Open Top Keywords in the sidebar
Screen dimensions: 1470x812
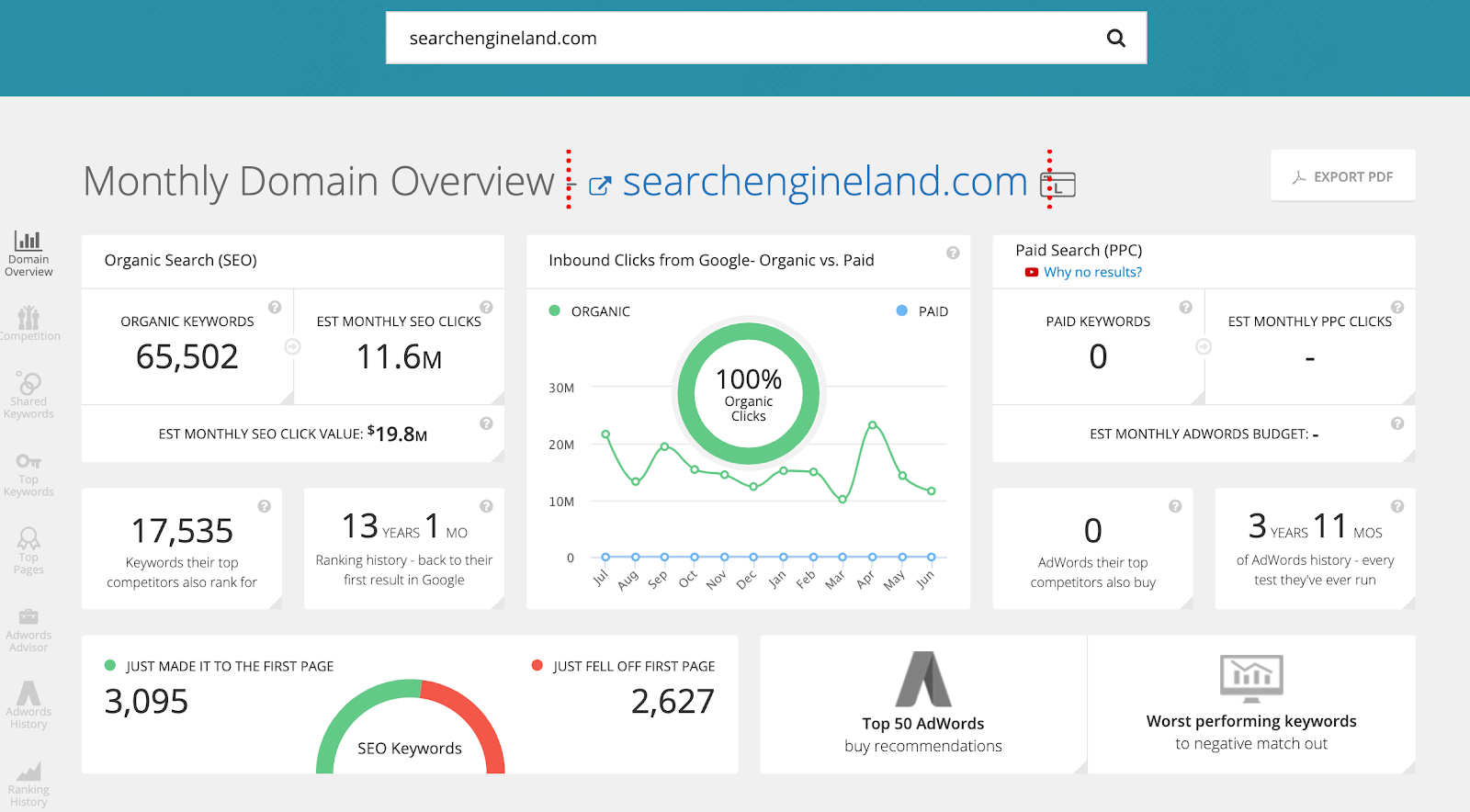pos(28,475)
